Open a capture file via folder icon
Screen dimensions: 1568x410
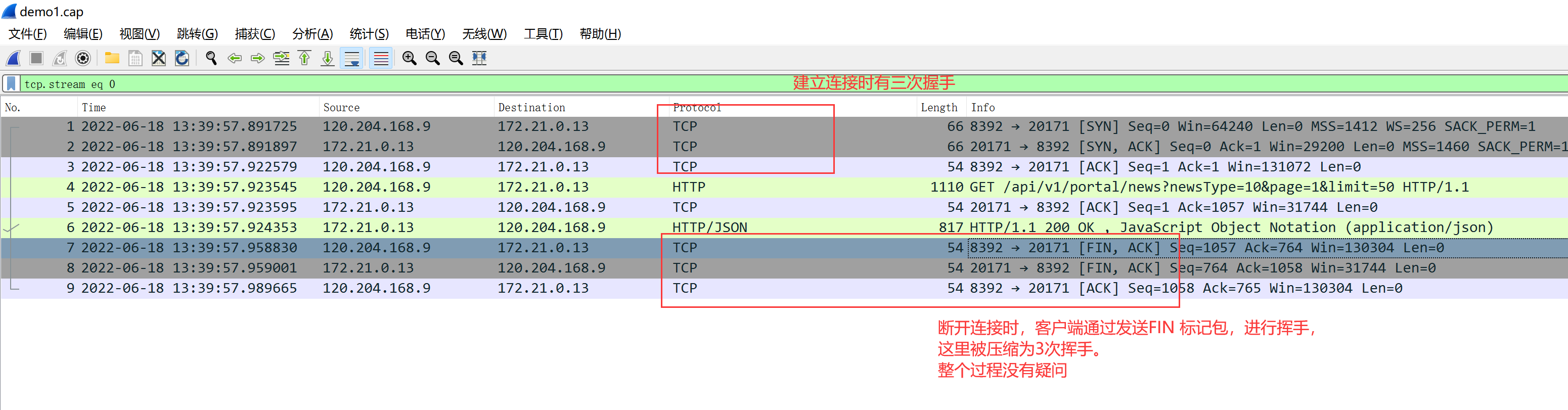click(112, 59)
